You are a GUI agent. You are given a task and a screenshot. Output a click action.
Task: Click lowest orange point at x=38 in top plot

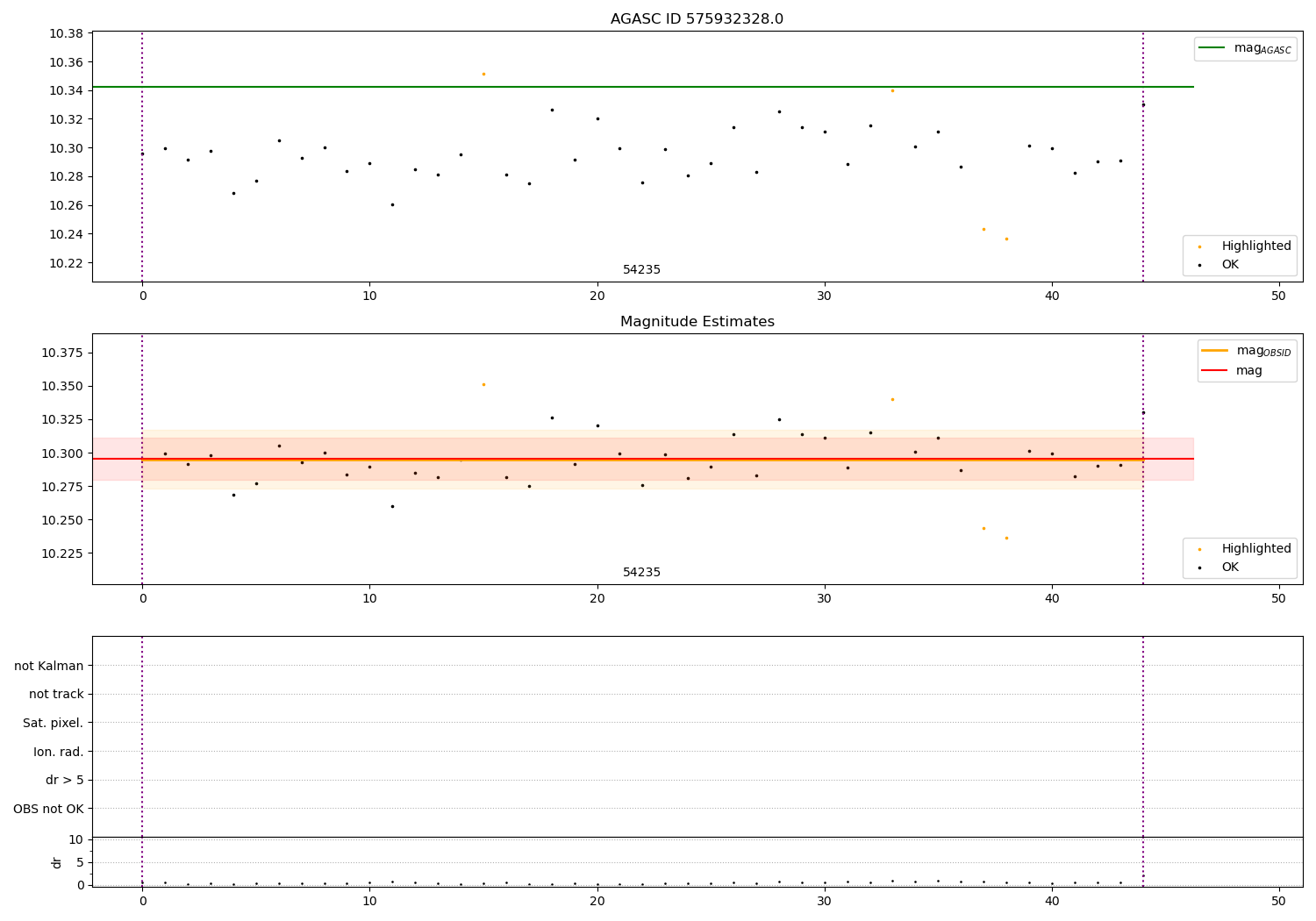point(1006,239)
